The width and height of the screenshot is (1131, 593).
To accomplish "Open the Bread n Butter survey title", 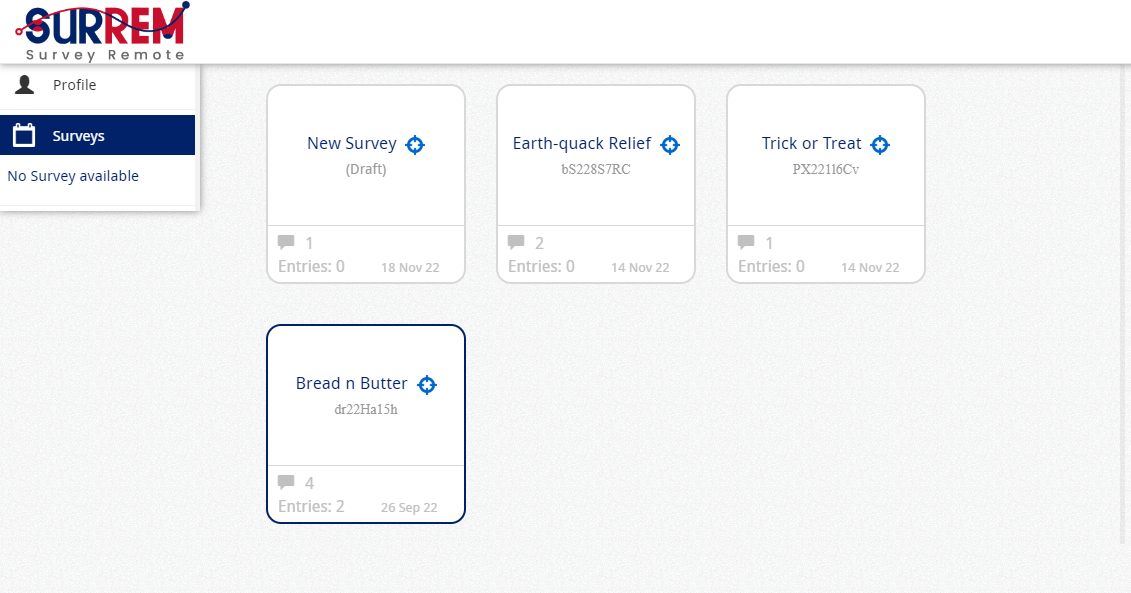I will click(351, 384).
